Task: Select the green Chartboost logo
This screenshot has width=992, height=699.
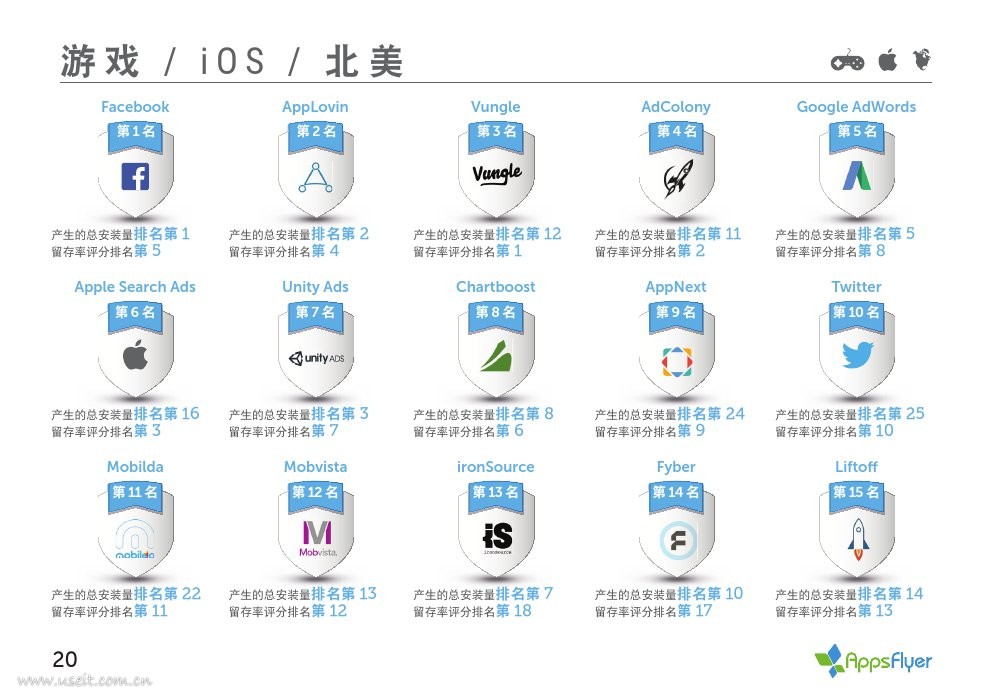Action: point(496,356)
